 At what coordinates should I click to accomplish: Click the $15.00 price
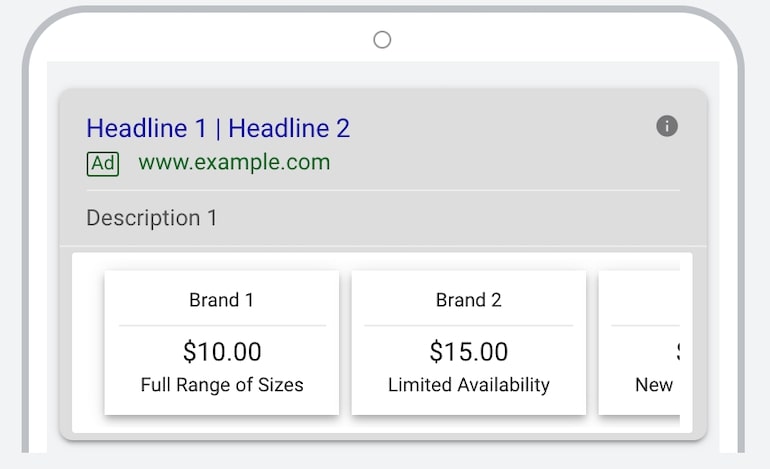(468, 352)
